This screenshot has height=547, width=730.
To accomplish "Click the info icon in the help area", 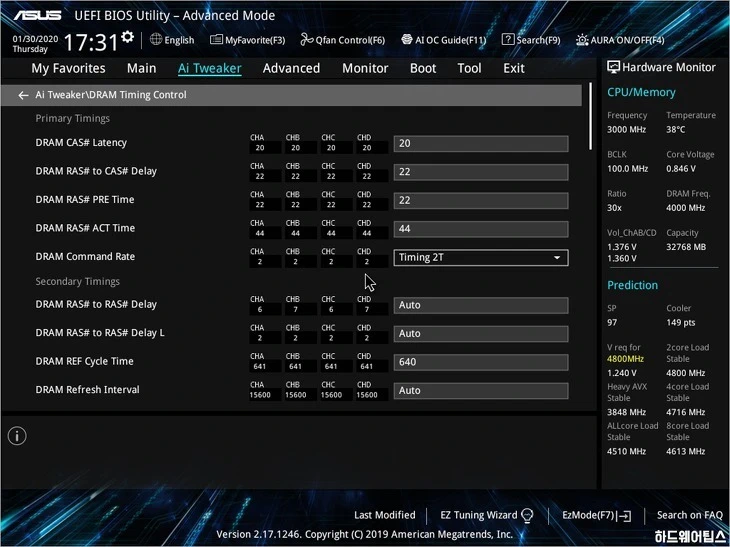I will point(17,436).
